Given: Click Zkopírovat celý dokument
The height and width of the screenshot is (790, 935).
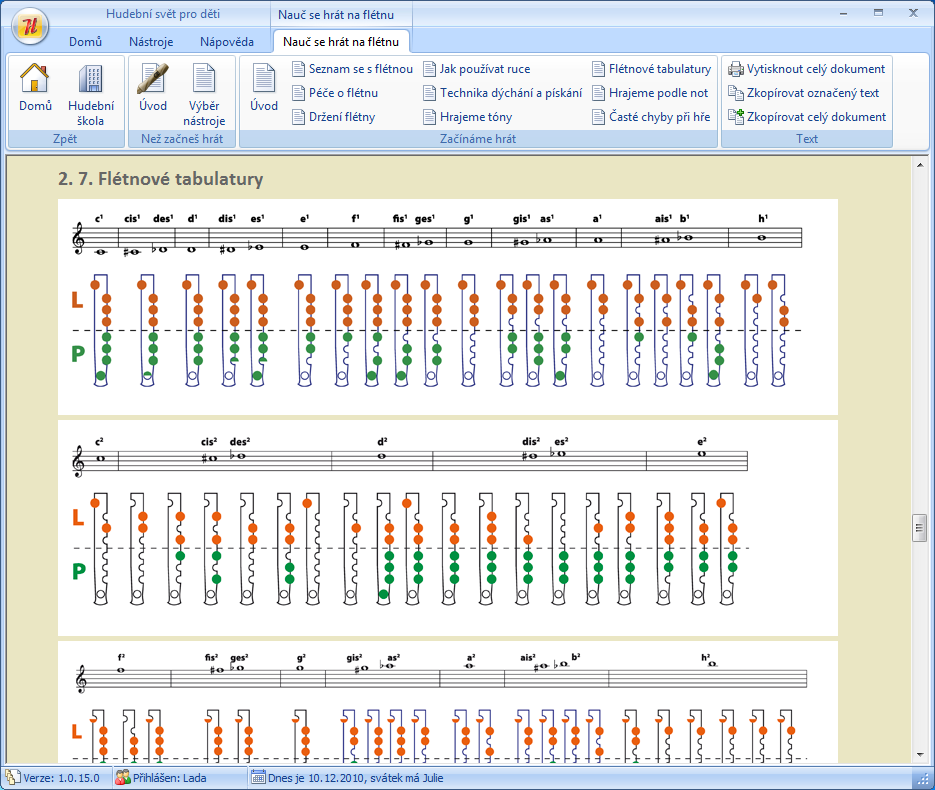Looking at the screenshot, I should [x=807, y=117].
